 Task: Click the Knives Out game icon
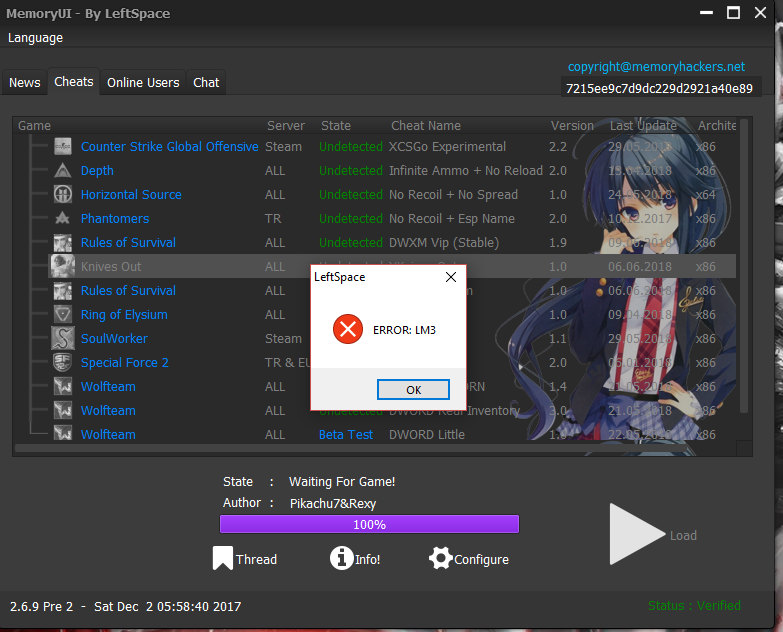[x=63, y=266]
